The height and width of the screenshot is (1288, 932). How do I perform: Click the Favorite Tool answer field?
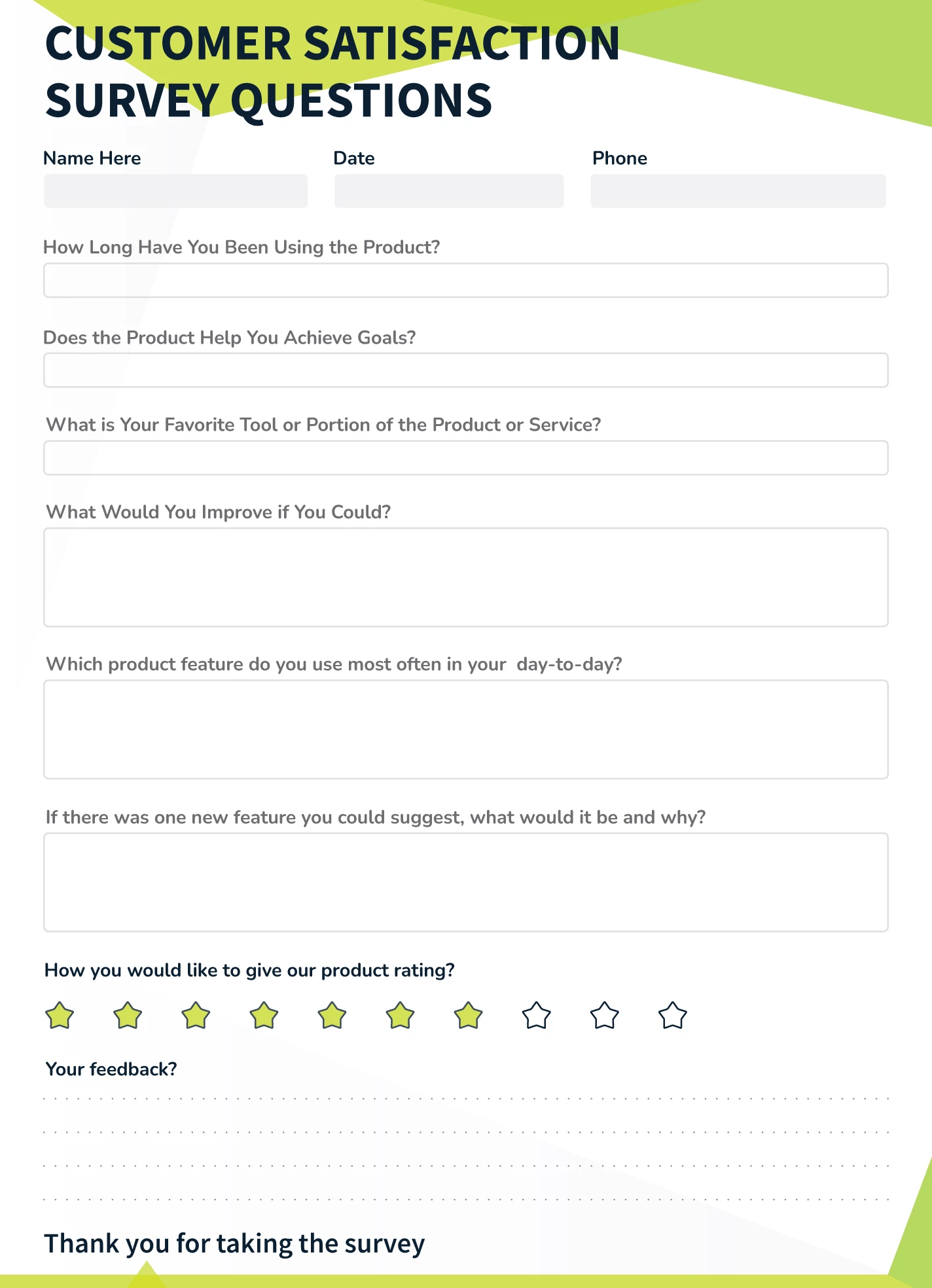tap(465, 458)
